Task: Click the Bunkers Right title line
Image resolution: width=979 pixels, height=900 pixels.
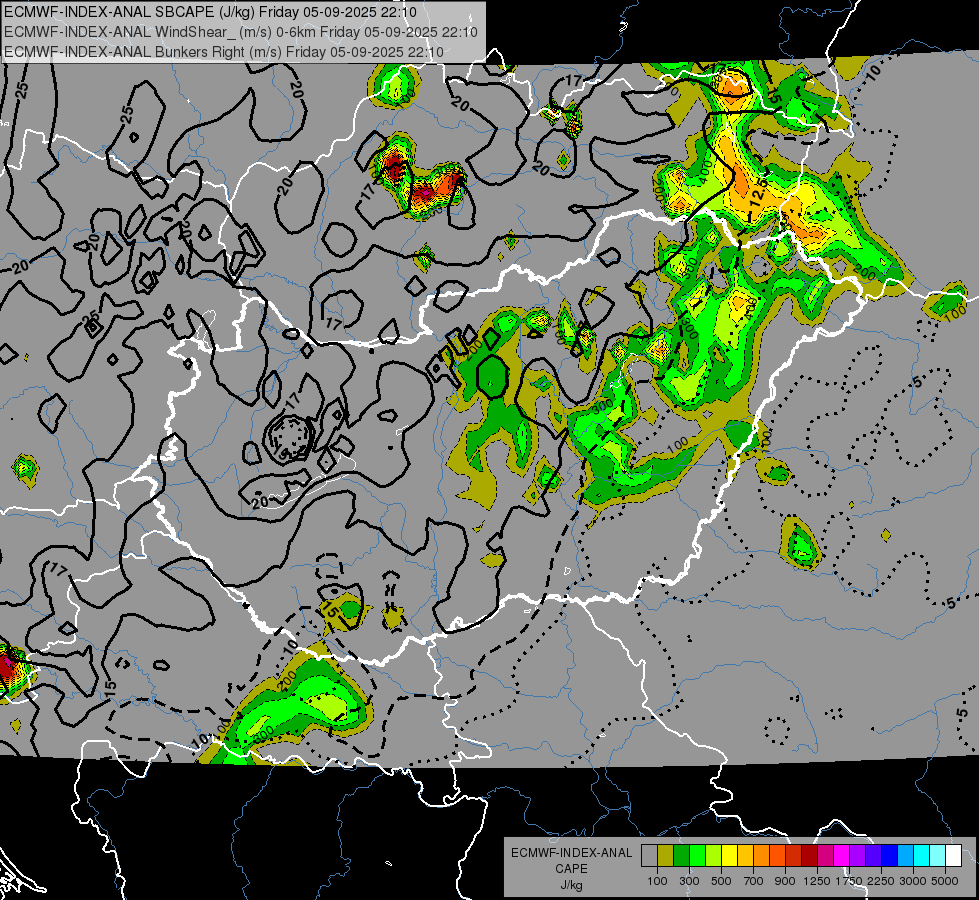Action: pyautogui.click(x=224, y=52)
